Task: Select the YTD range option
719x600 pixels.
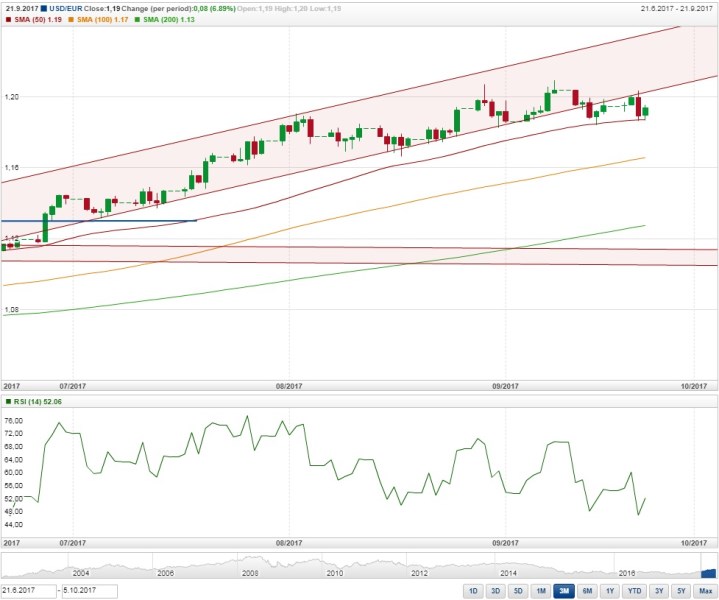Action: [x=633, y=591]
